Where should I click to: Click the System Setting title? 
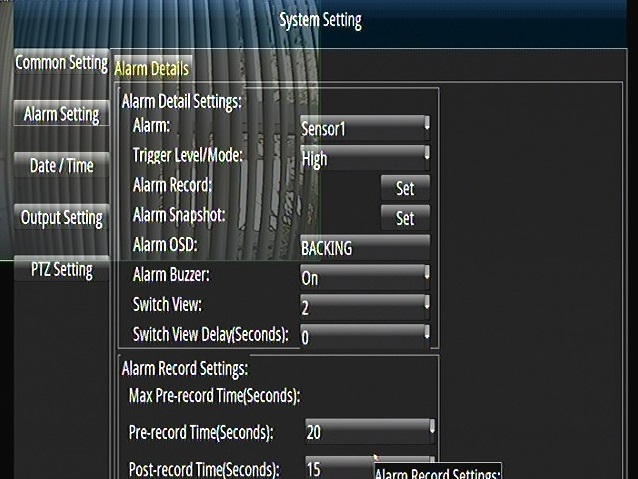pyautogui.click(x=320, y=20)
